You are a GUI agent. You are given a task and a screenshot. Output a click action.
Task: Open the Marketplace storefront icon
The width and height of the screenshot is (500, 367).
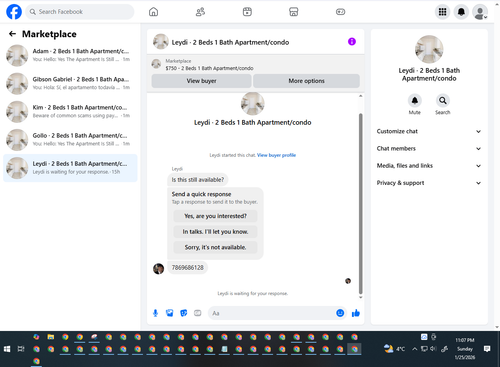pyautogui.click(x=294, y=12)
